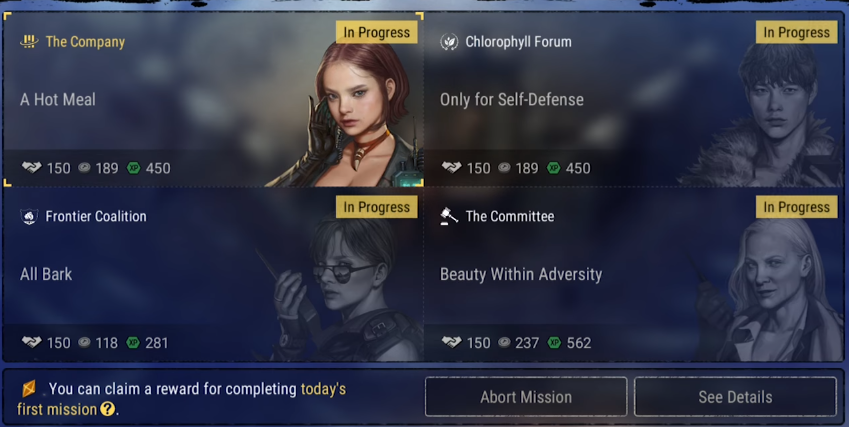Click the green XP icon on A Hot Meal
The image size is (849, 427).
[133, 168]
